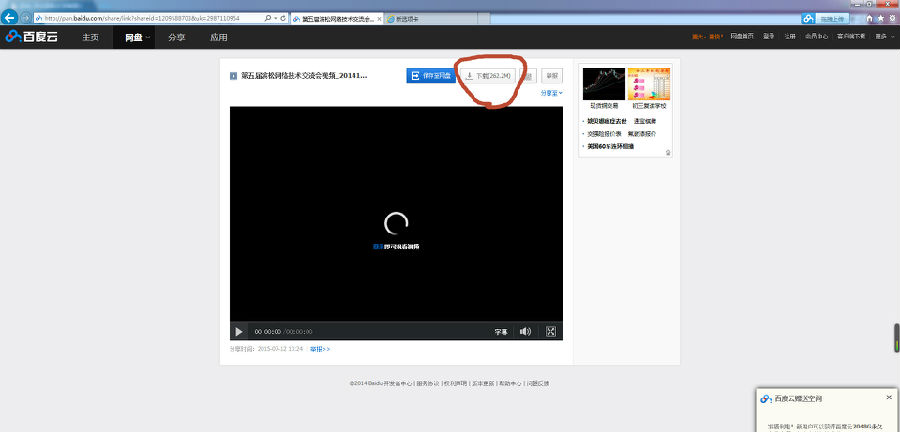Click the Baidu Yun logo
Image resolution: width=900 pixels, height=432 pixels.
tap(33, 38)
